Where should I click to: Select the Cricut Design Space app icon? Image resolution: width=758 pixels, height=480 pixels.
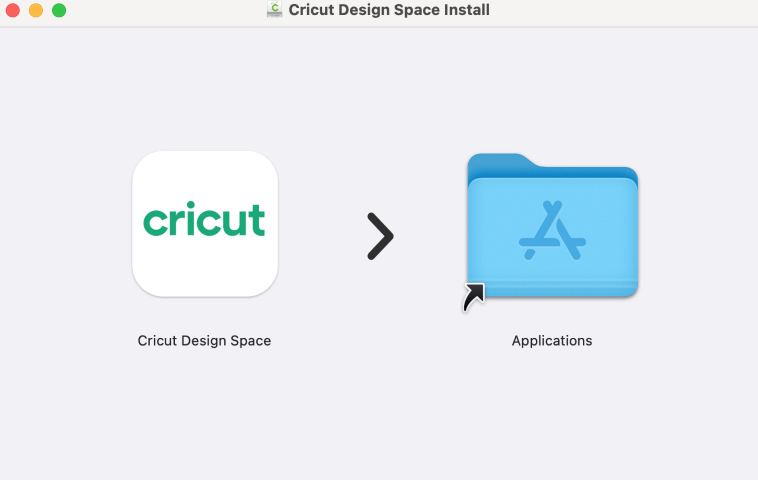coord(204,223)
